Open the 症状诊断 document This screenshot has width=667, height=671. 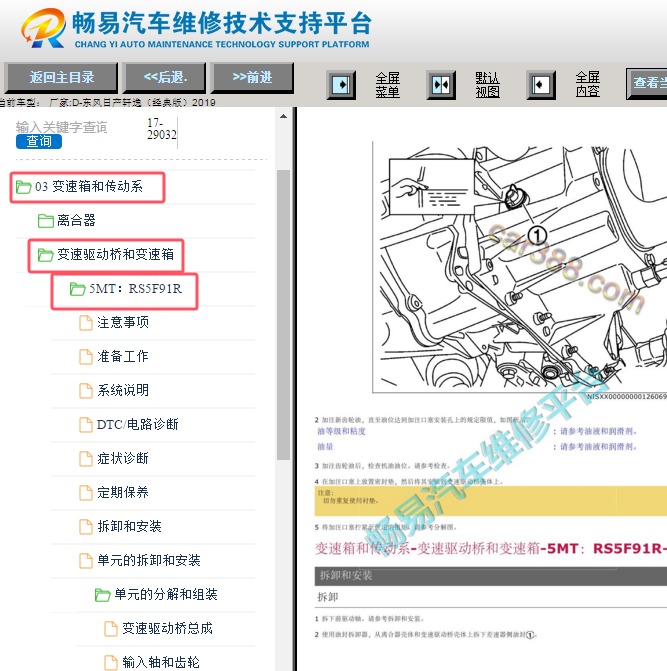pos(122,458)
